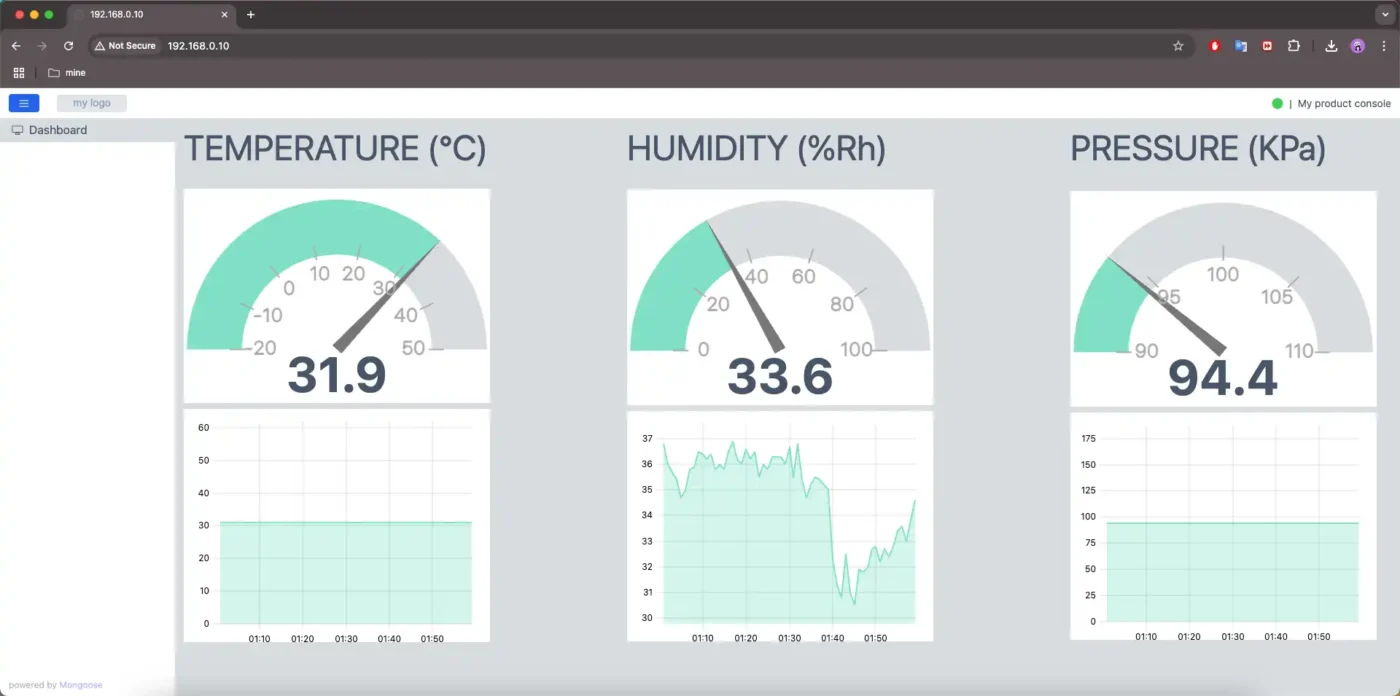Open the extensions puzzle menu
The image size is (1400, 696).
[x=1294, y=46]
